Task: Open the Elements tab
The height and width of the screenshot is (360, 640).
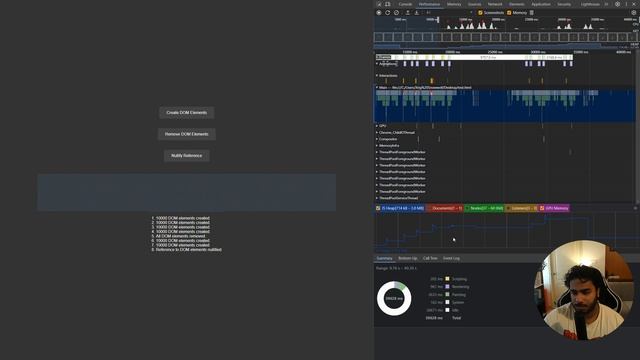Action: (x=517, y=4)
